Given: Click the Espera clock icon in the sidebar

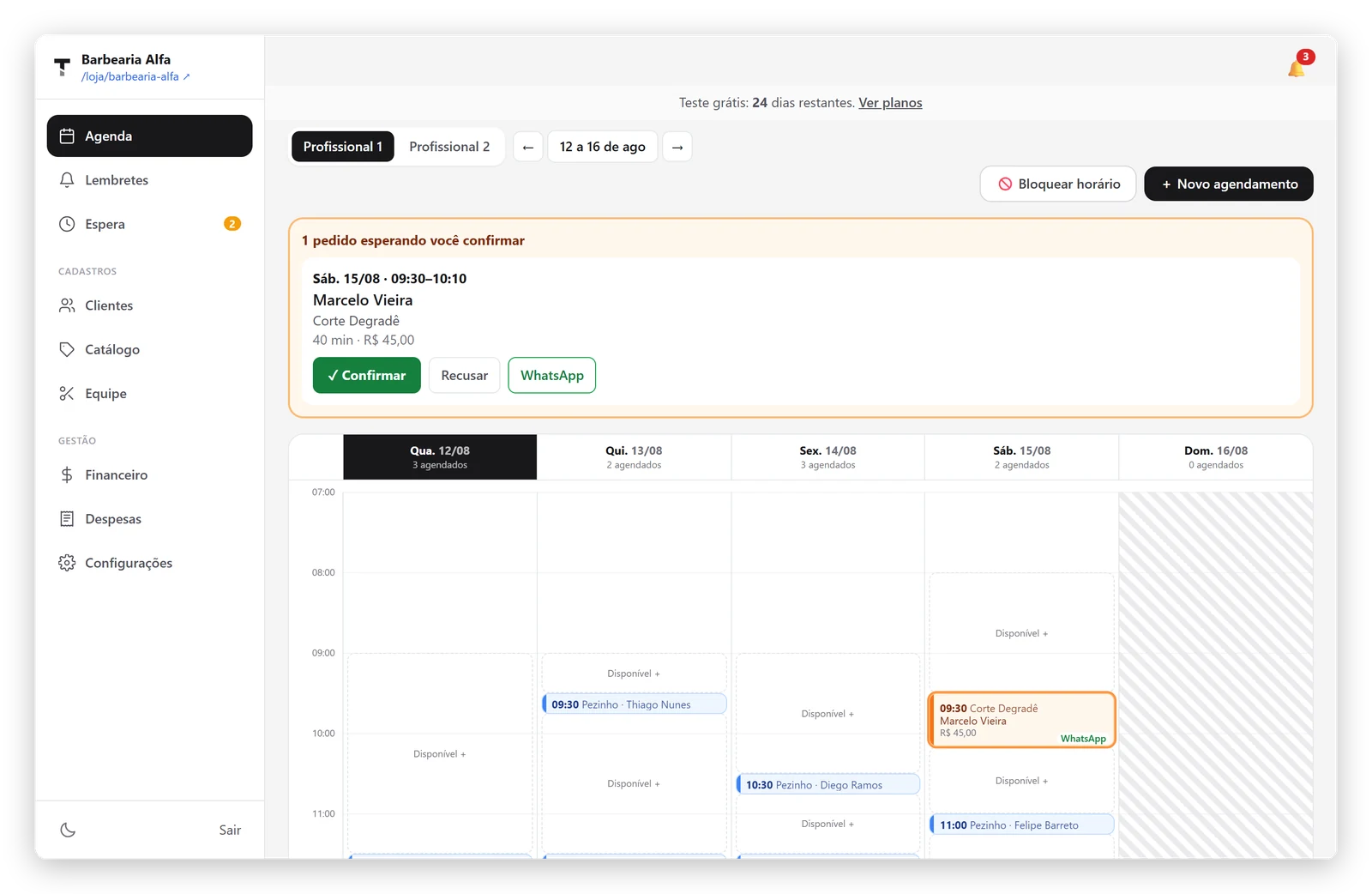Looking at the screenshot, I should (67, 224).
